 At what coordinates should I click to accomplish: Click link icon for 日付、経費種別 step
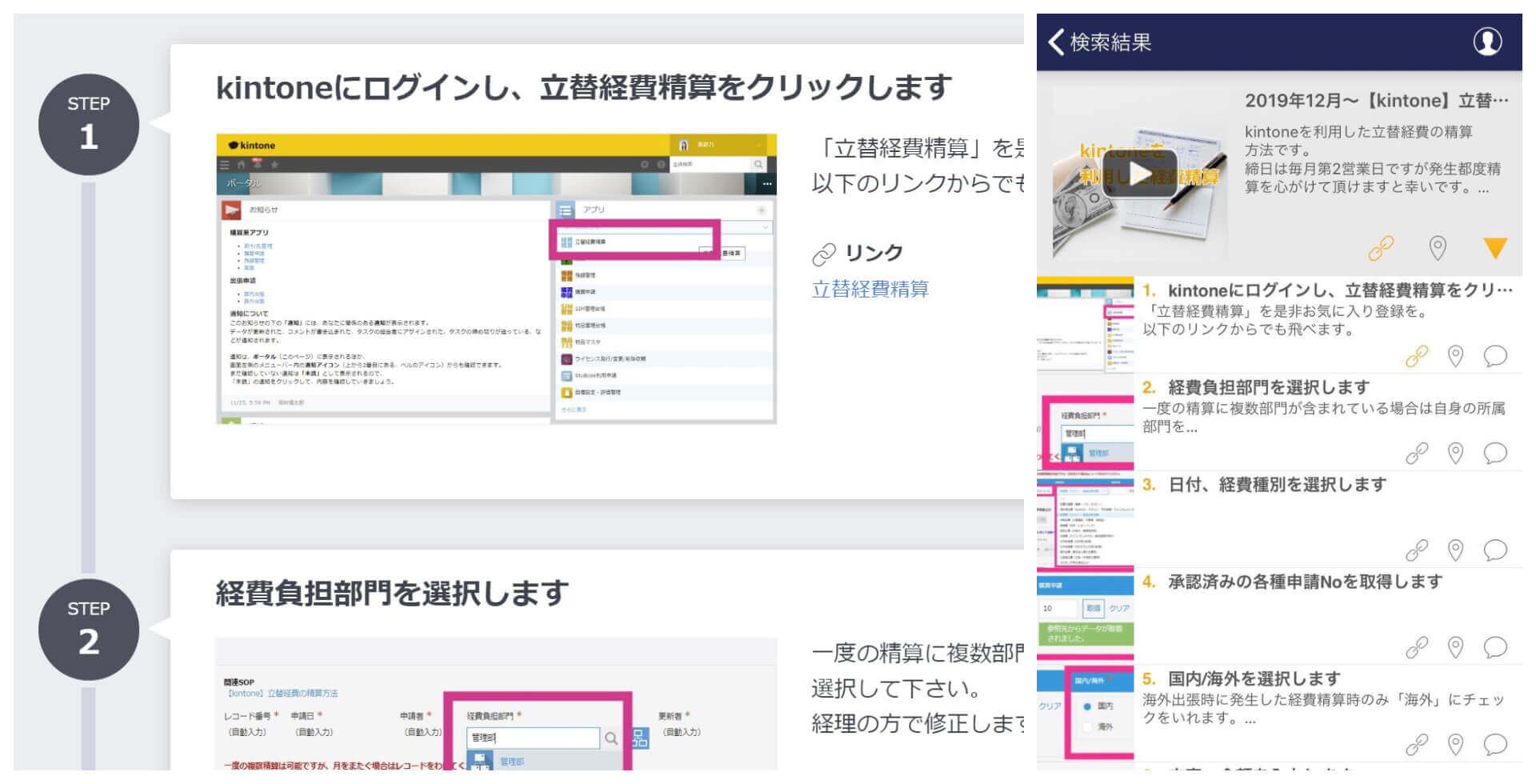[x=1417, y=550]
